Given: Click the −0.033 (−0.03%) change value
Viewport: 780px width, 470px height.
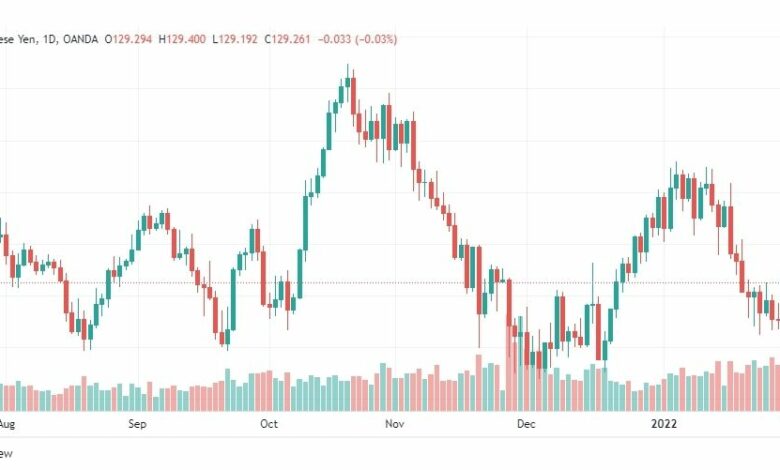Looking at the screenshot, I should pos(357,39).
